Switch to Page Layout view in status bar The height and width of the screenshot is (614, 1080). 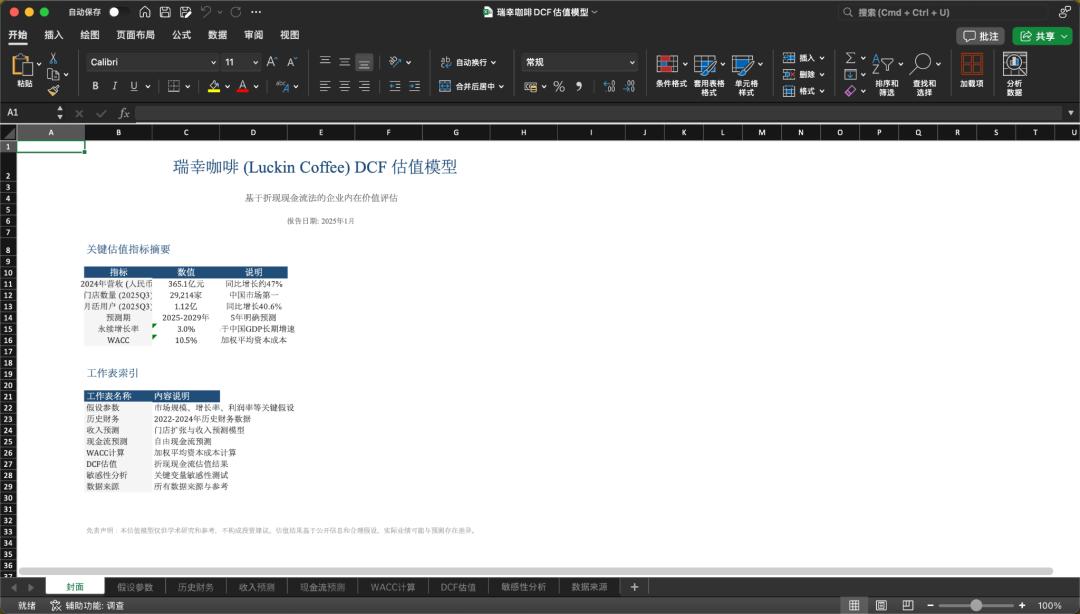(x=881, y=605)
